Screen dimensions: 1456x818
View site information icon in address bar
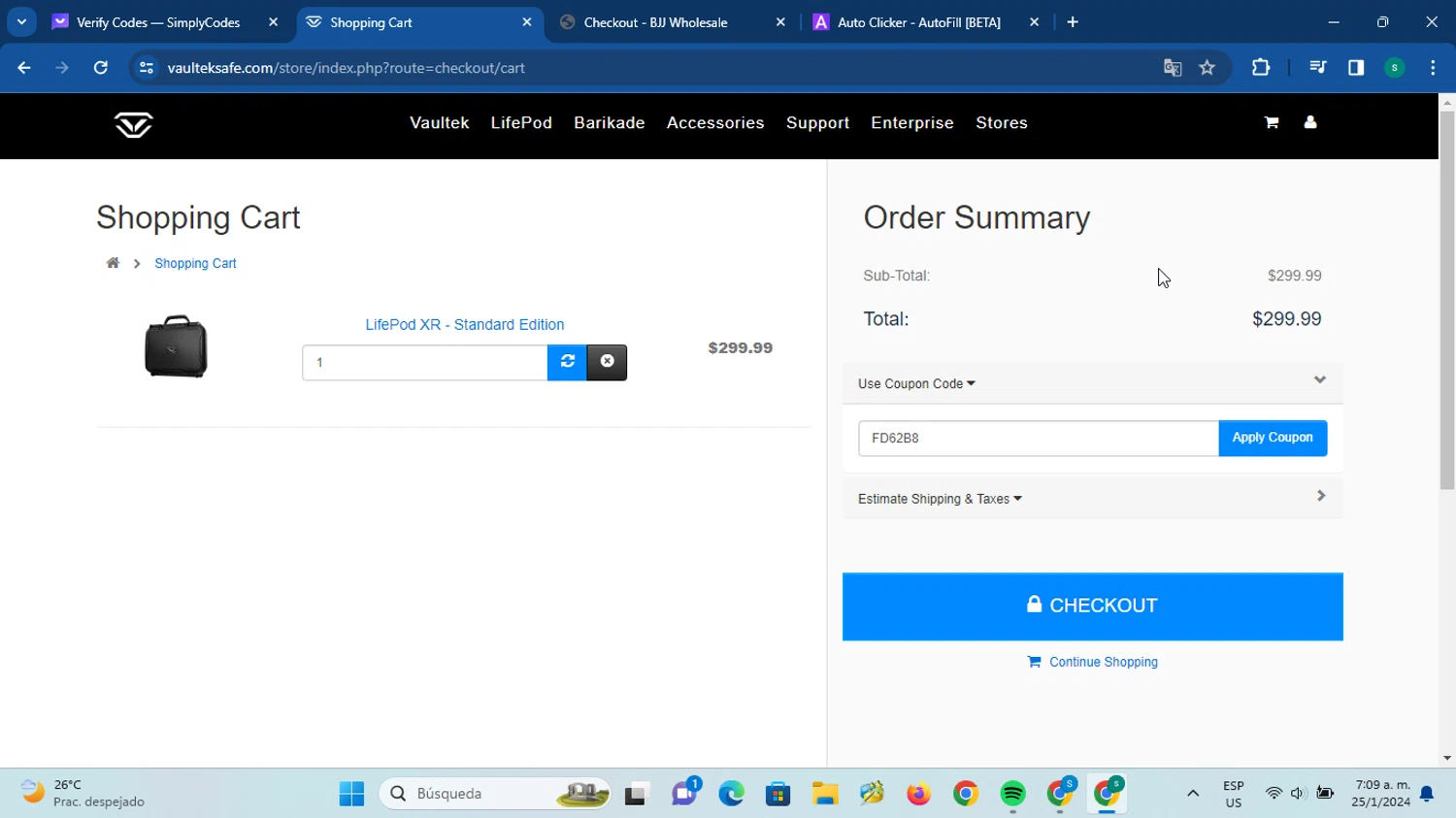tap(147, 68)
